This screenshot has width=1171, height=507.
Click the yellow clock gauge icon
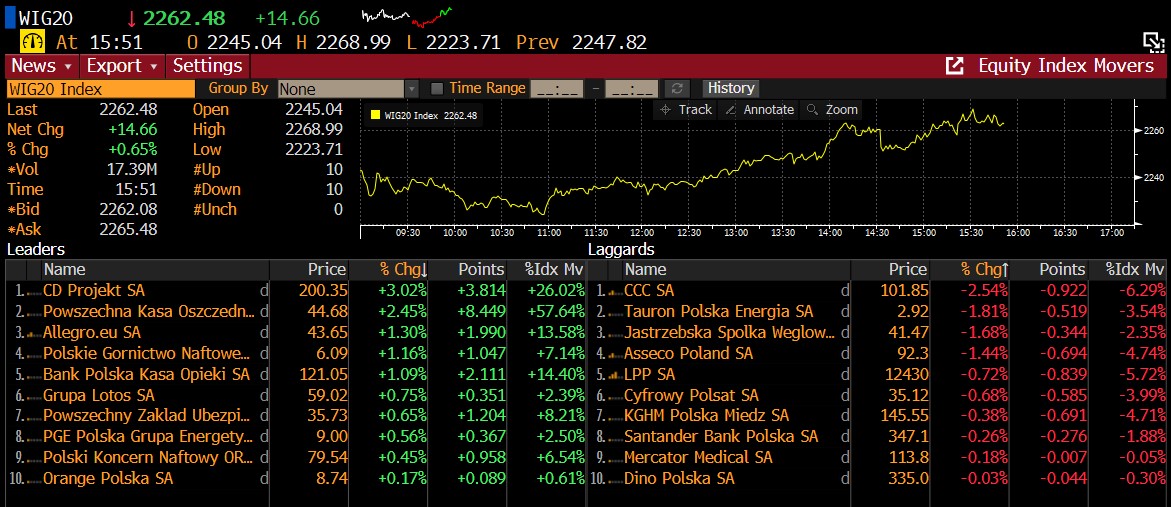32,42
